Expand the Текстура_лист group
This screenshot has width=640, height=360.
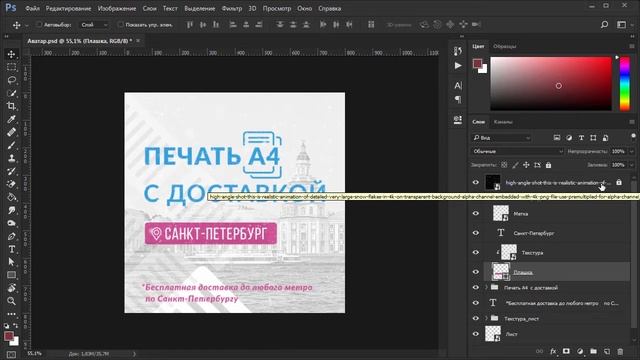487,318
